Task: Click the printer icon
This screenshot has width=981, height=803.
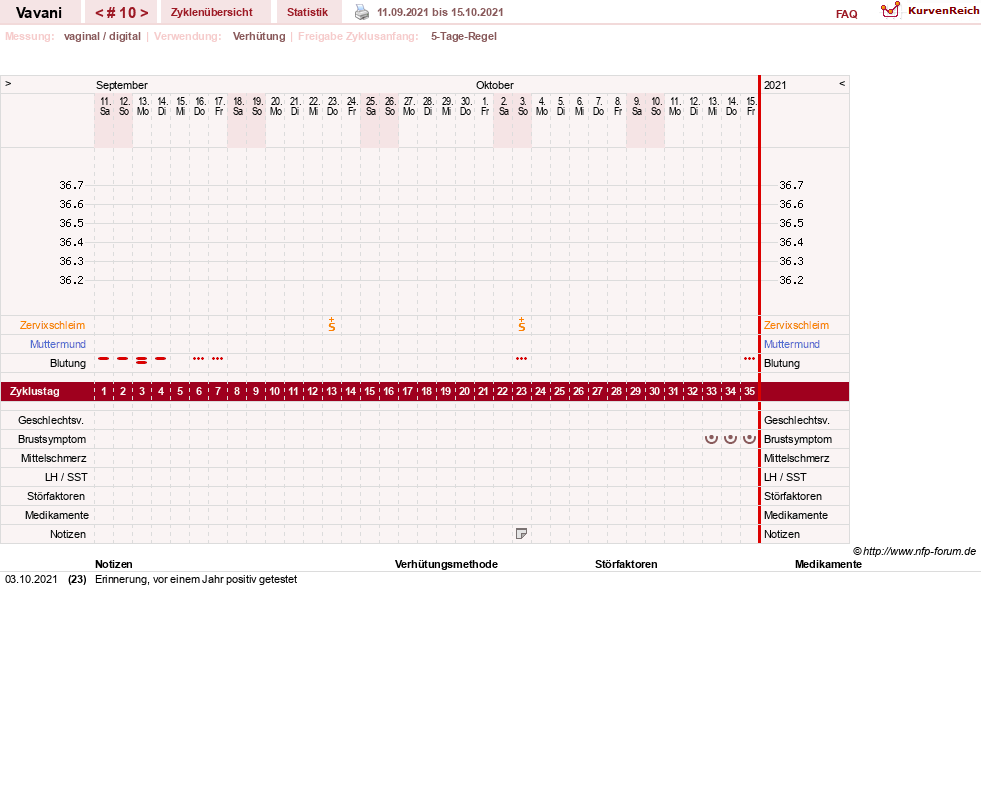Action: click(x=362, y=12)
